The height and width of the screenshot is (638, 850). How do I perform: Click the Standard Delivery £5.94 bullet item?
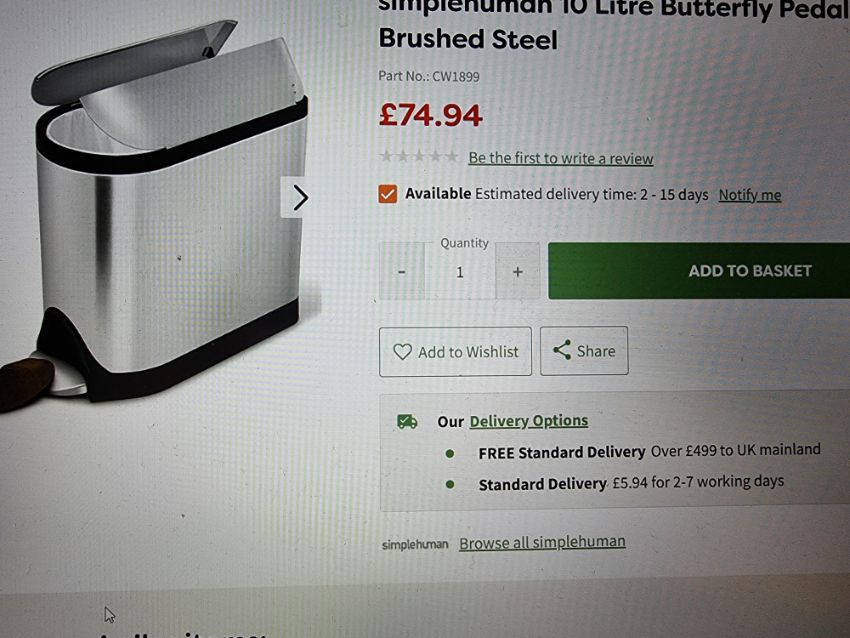[614, 482]
